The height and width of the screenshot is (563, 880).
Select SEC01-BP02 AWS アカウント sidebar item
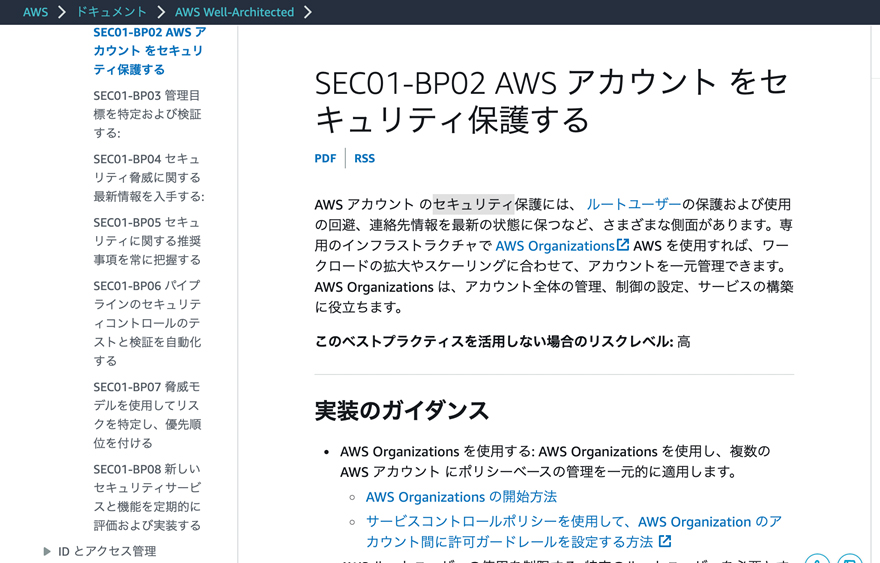(149, 51)
